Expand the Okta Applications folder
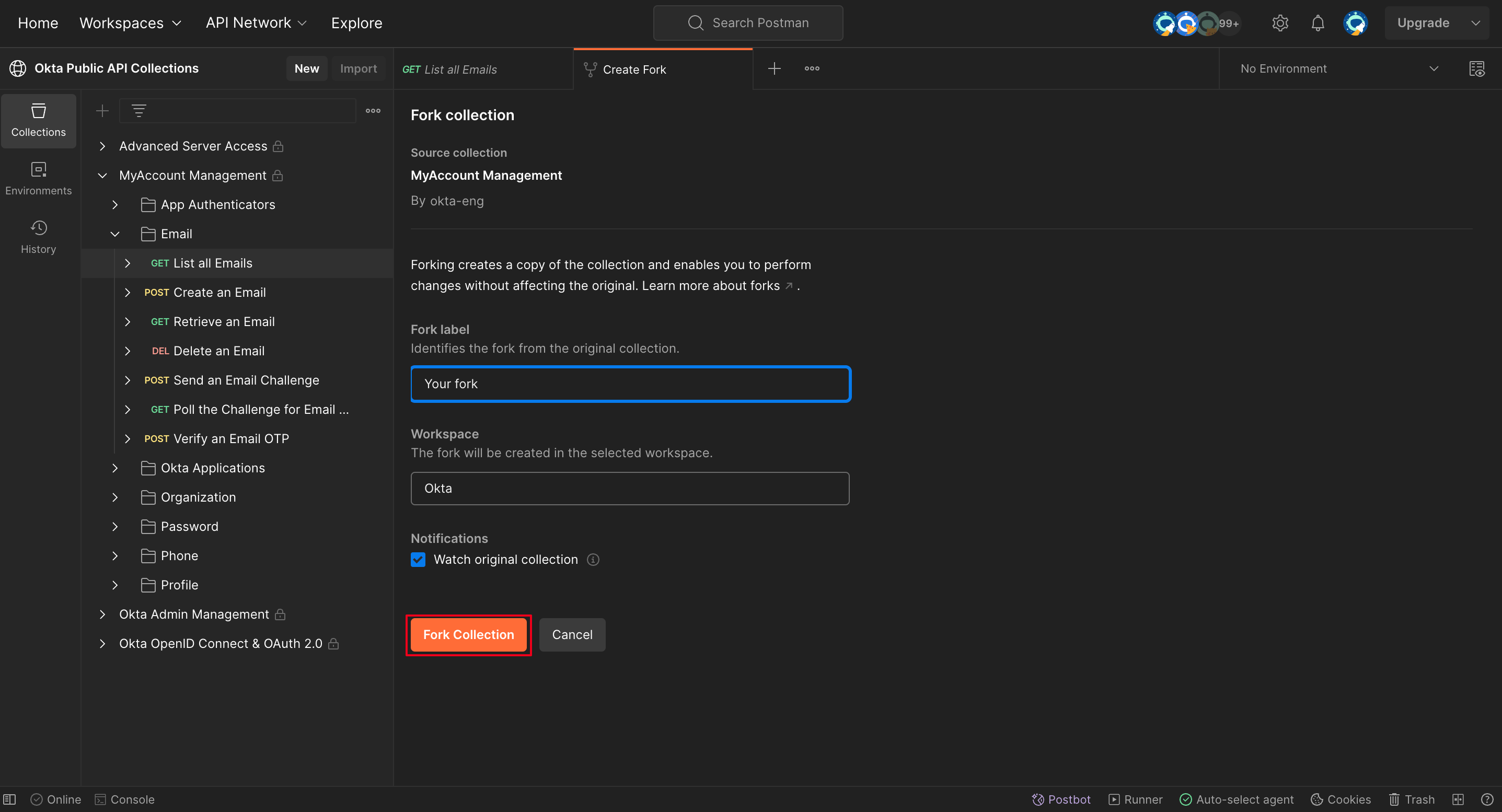The width and height of the screenshot is (1502, 812). [115, 468]
